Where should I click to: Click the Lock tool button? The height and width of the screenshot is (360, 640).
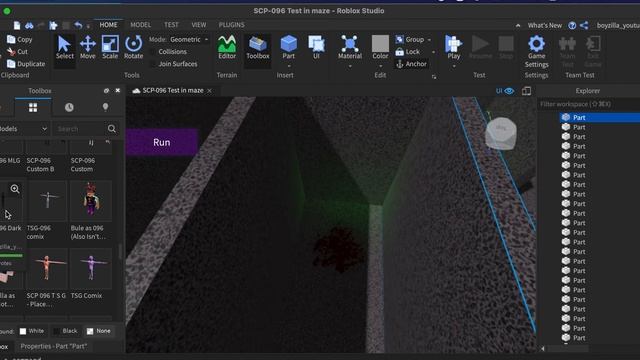pos(408,52)
